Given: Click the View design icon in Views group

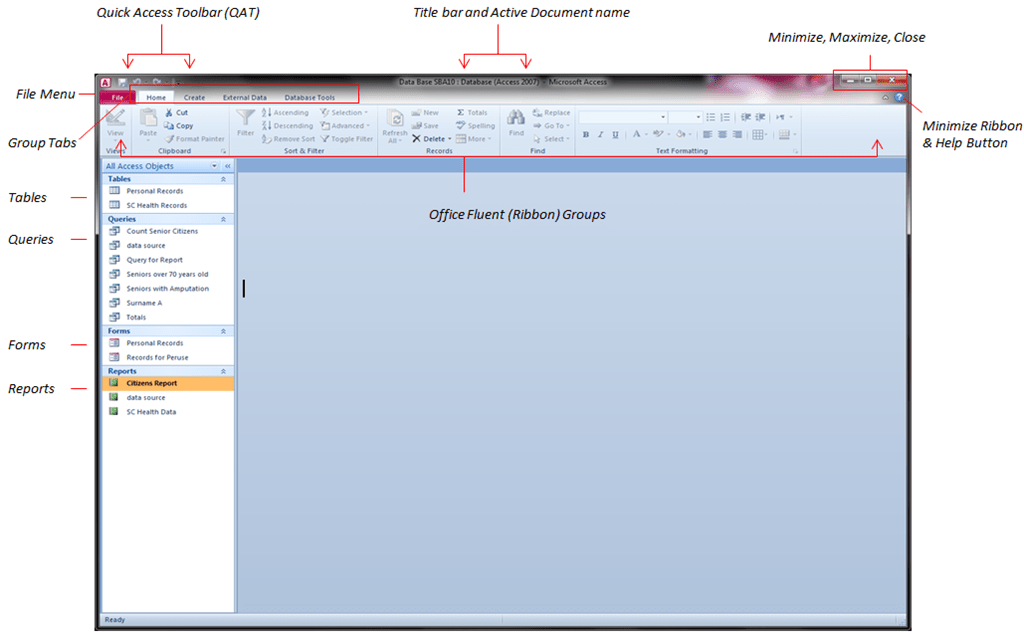Looking at the screenshot, I should coord(115,118).
